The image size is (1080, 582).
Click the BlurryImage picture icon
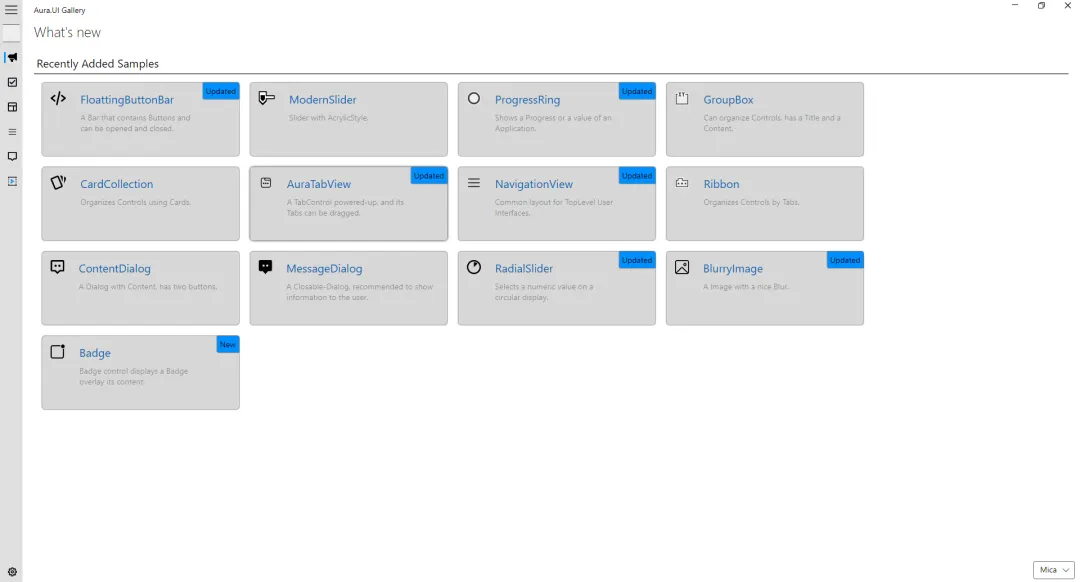point(682,267)
